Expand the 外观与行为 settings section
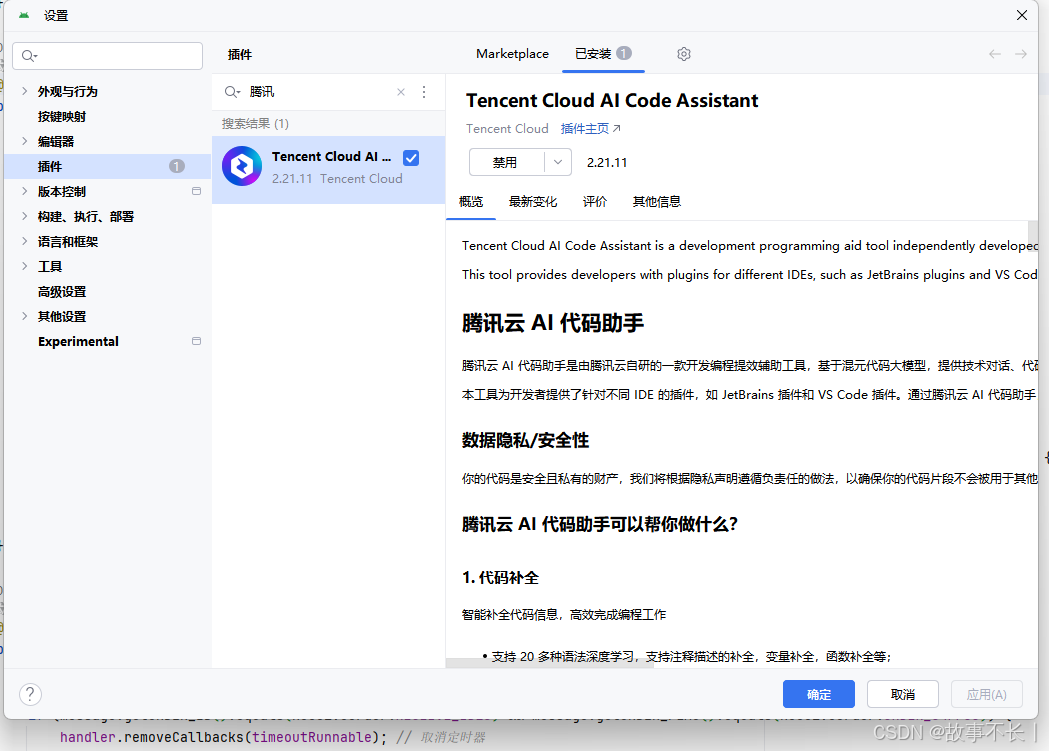 24,91
